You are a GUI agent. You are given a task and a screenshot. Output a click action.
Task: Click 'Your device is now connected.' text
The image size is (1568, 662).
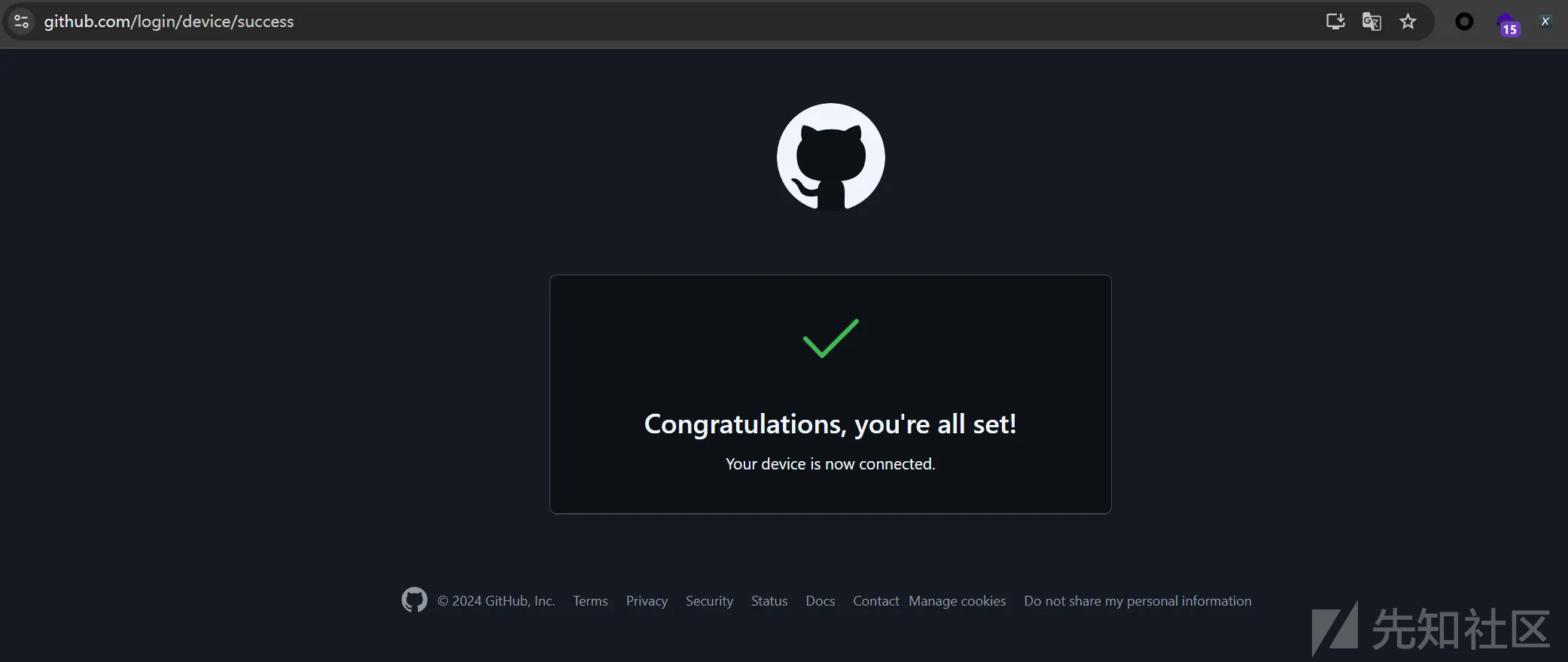coord(830,464)
